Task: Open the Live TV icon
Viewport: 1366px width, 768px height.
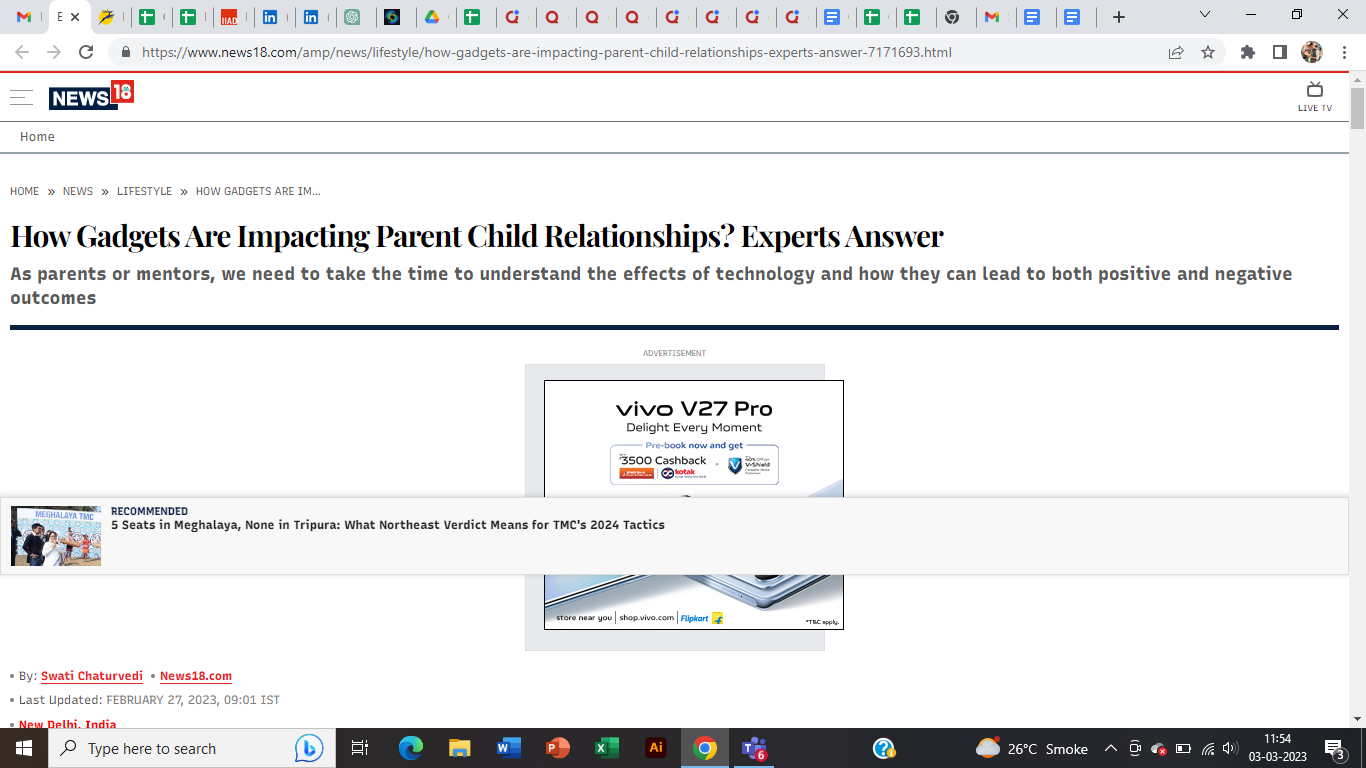Action: point(1315,97)
